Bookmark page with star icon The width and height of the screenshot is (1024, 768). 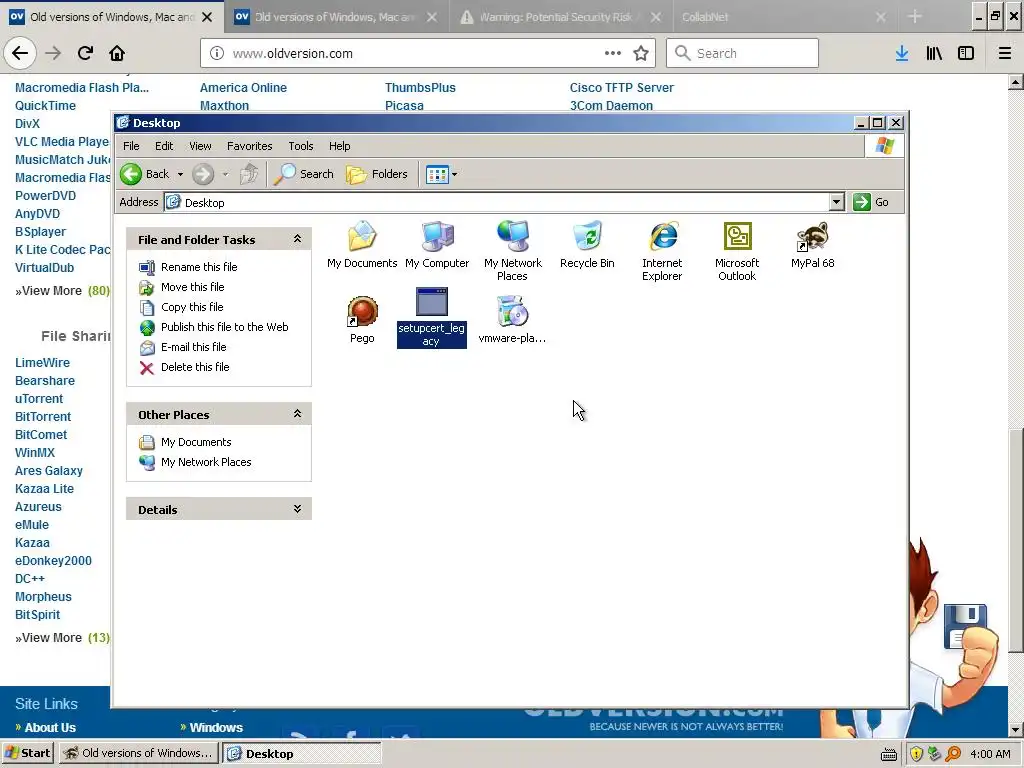coord(641,54)
